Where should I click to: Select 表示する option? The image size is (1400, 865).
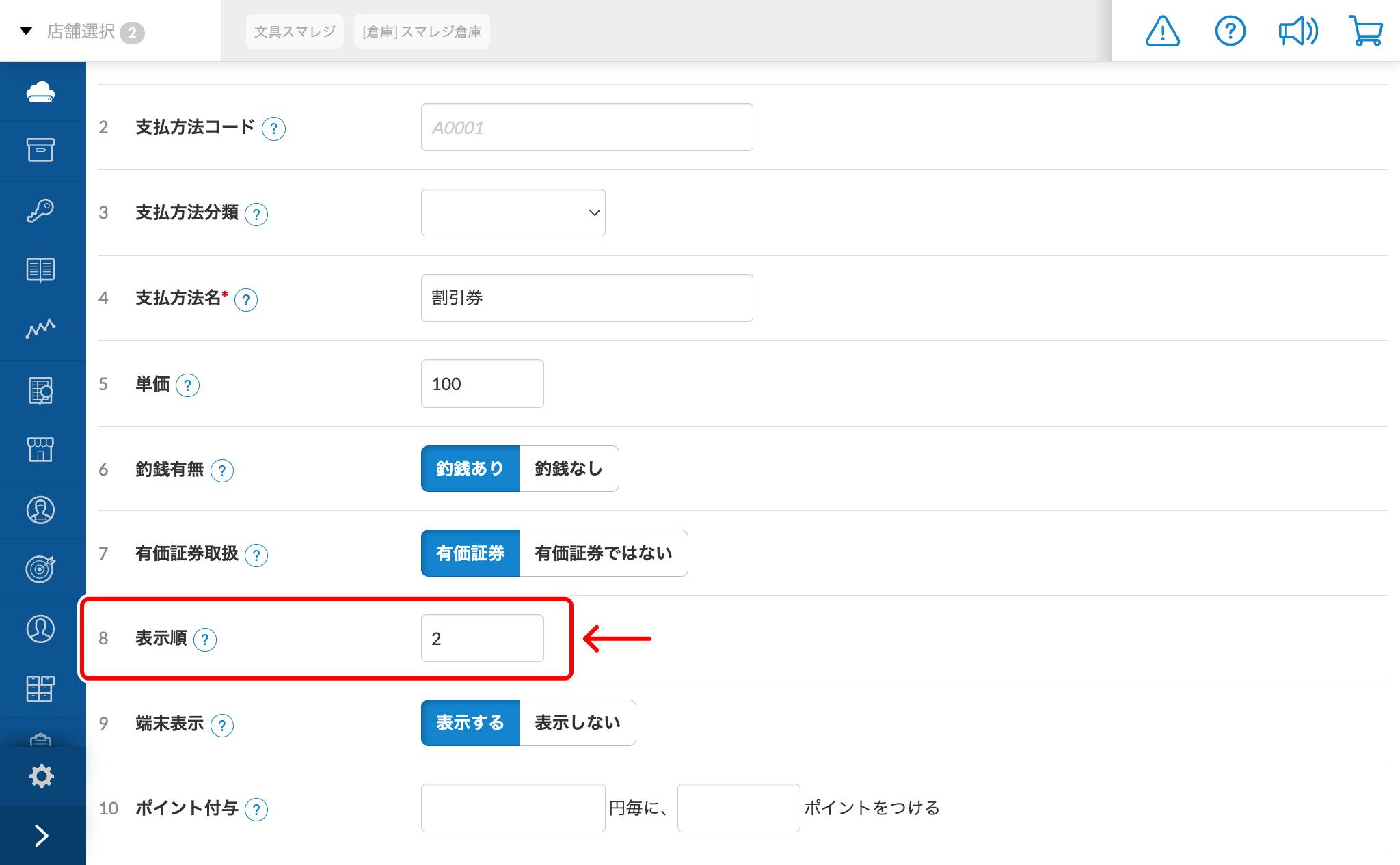tap(470, 723)
